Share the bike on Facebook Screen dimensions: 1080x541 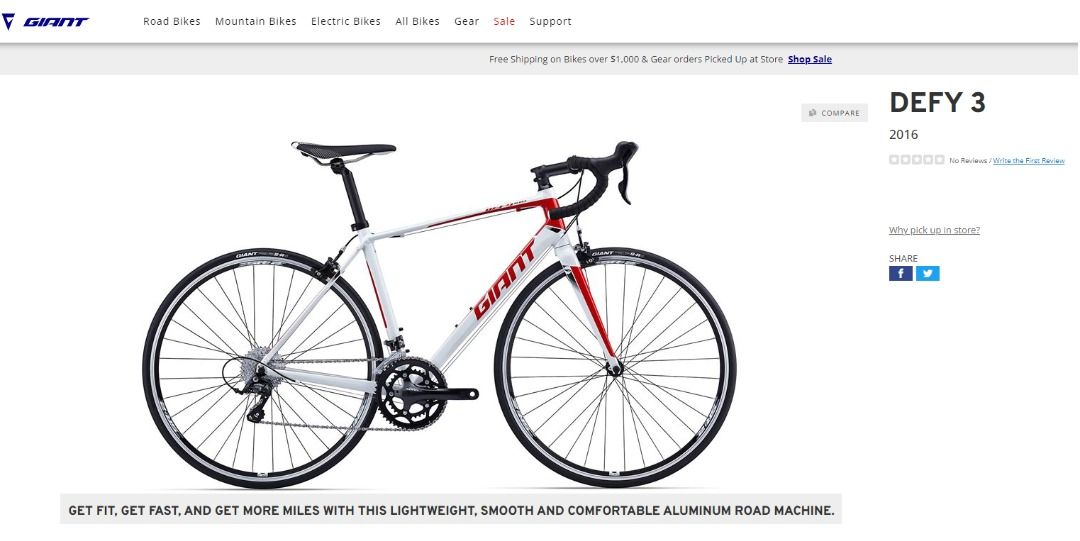tap(900, 274)
